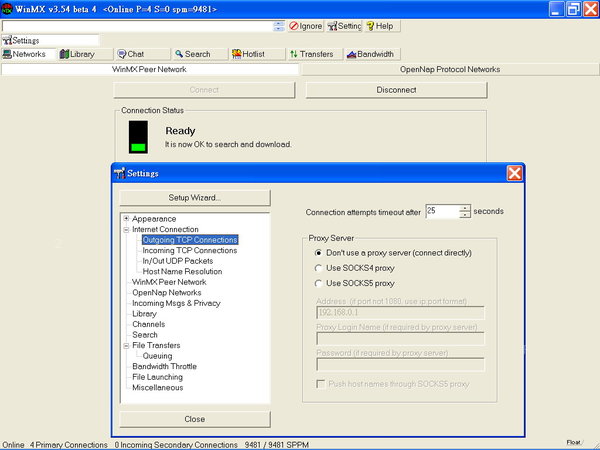Image resolution: width=600 pixels, height=450 pixels.
Task: Click the proxy Address field
Action: pos(400,313)
